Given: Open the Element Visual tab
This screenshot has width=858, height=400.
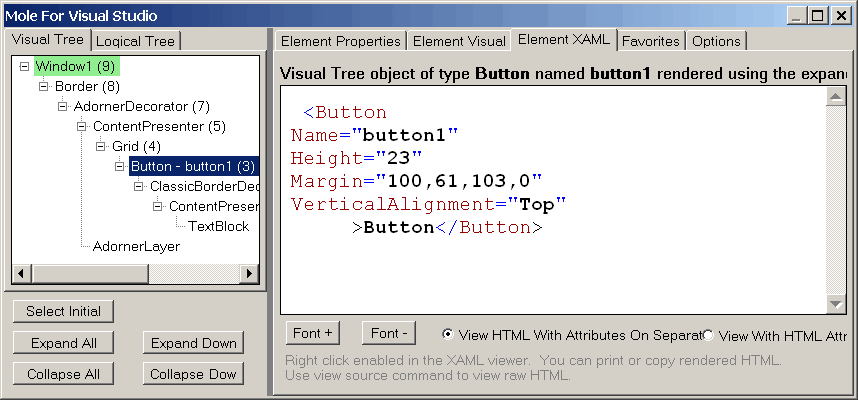Looking at the screenshot, I should (x=459, y=41).
